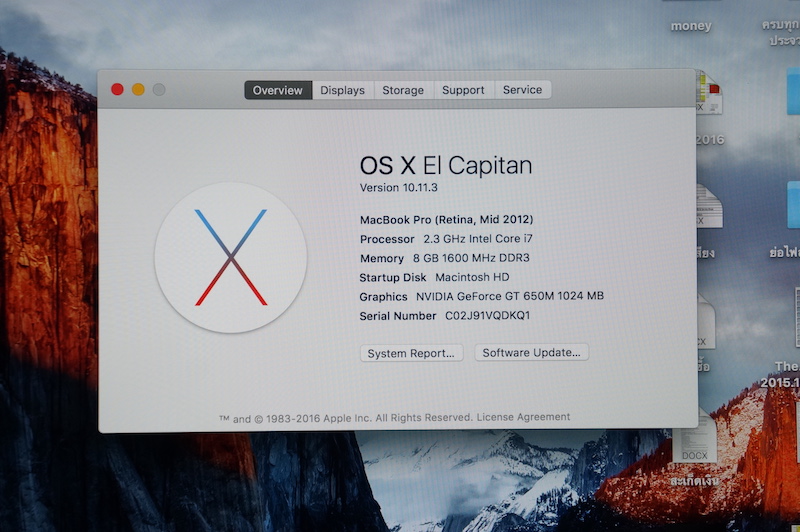Select the money desktop item label
The width and height of the screenshot is (800, 532).
click(x=691, y=26)
